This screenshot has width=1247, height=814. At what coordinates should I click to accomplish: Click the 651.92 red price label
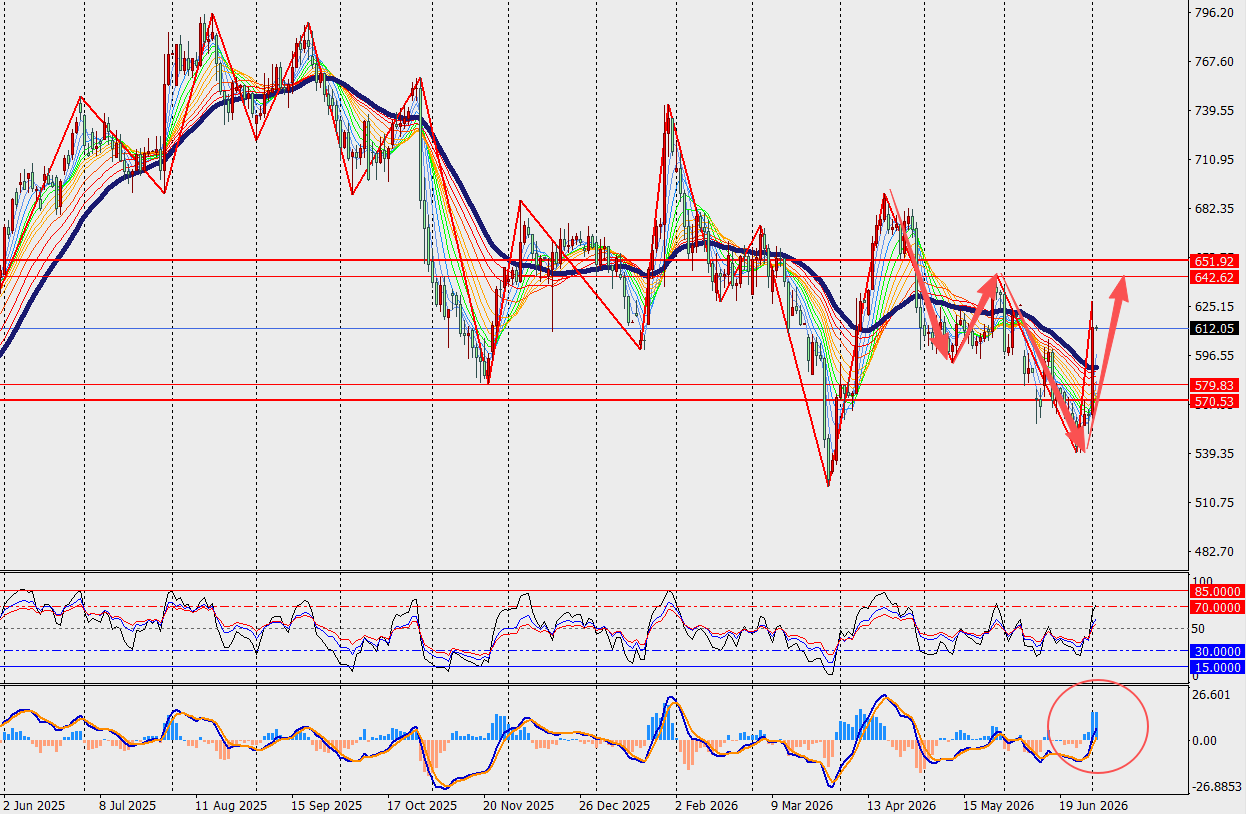pyautogui.click(x=1215, y=262)
